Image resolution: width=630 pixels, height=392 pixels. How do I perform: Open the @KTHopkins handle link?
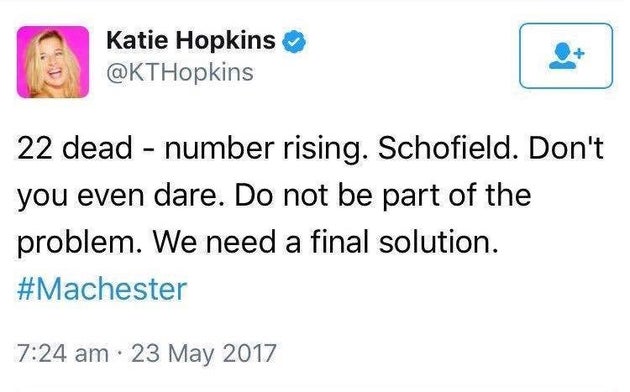click(180, 73)
